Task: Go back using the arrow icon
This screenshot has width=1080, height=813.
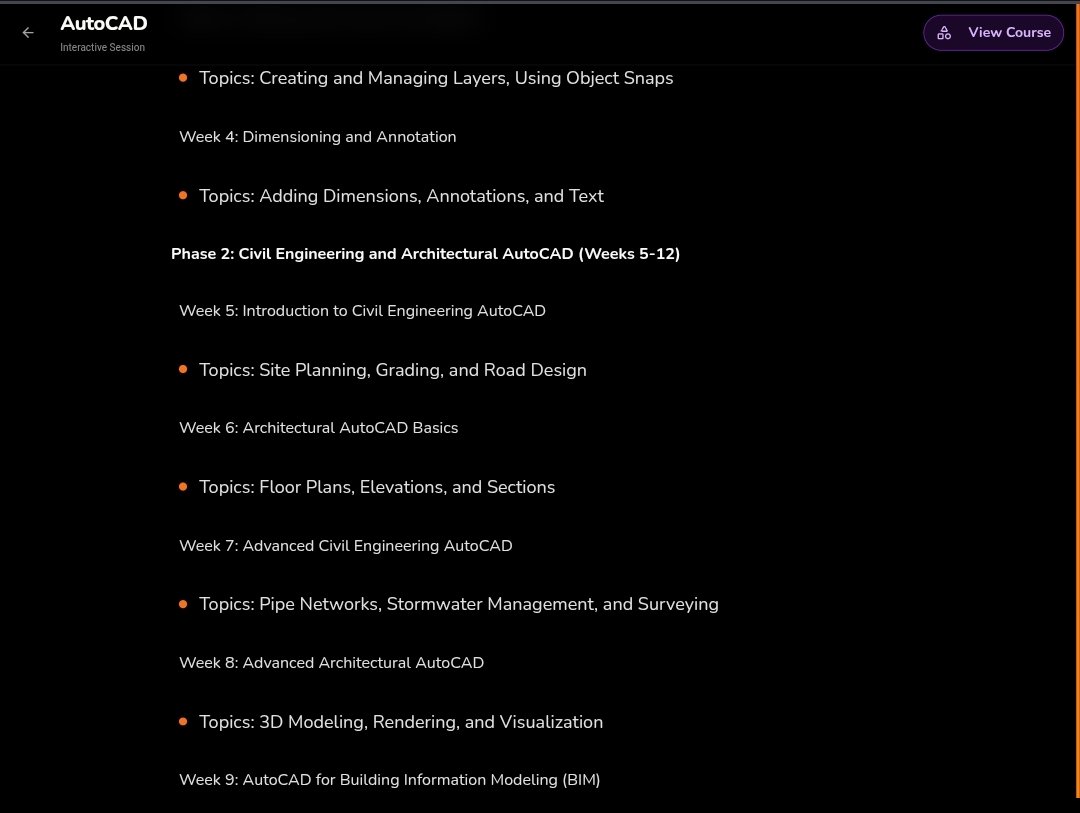Action: tap(28, 32)
